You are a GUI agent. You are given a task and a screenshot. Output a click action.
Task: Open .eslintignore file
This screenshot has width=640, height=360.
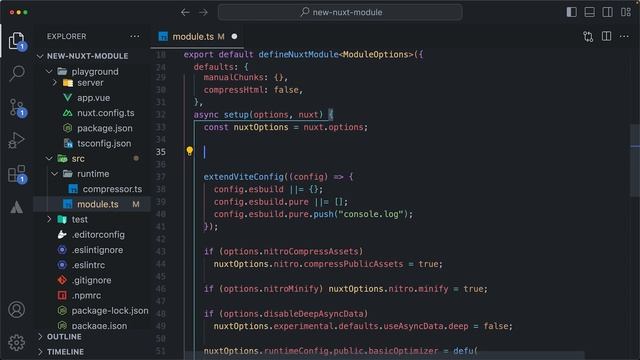click(97, 250)
